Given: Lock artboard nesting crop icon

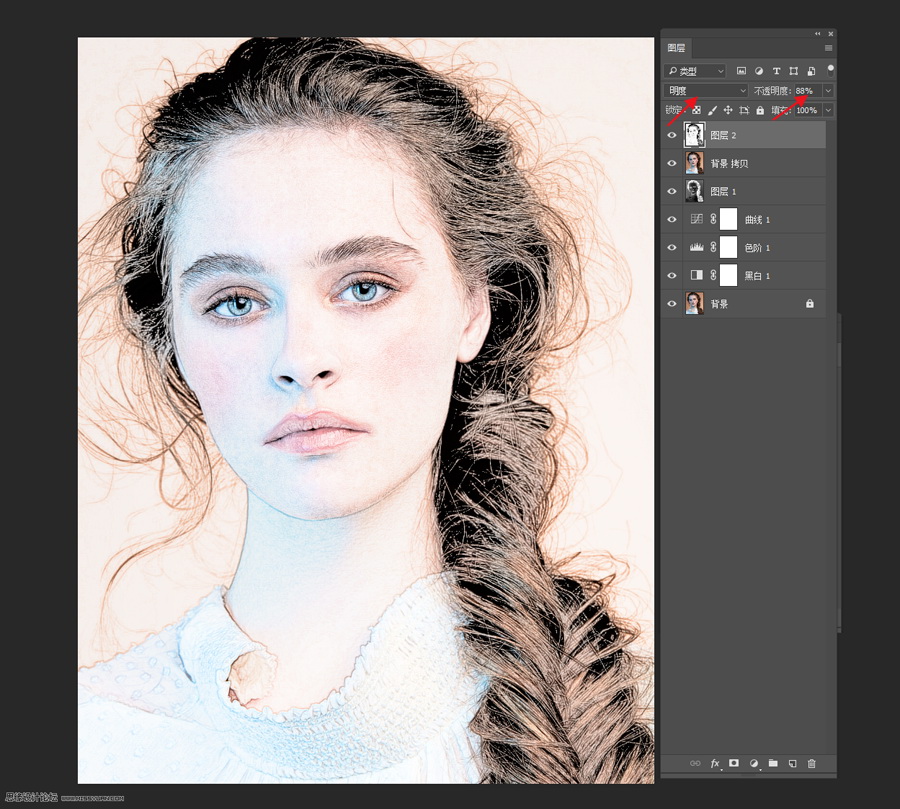Looking at the screenshot, I should [x=744, y=110].
